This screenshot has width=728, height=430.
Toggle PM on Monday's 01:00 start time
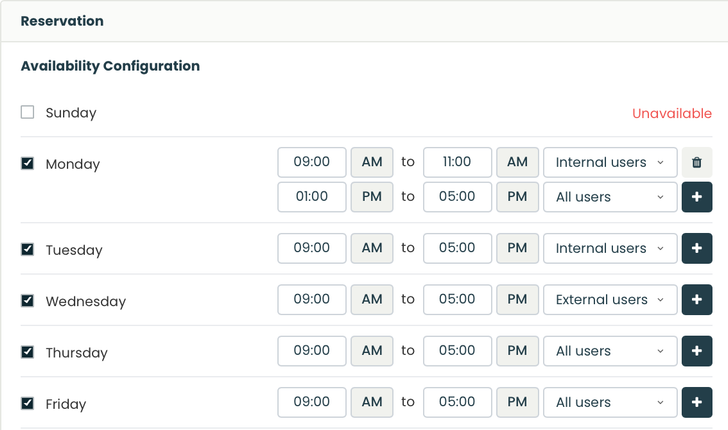tap(372, 197)
